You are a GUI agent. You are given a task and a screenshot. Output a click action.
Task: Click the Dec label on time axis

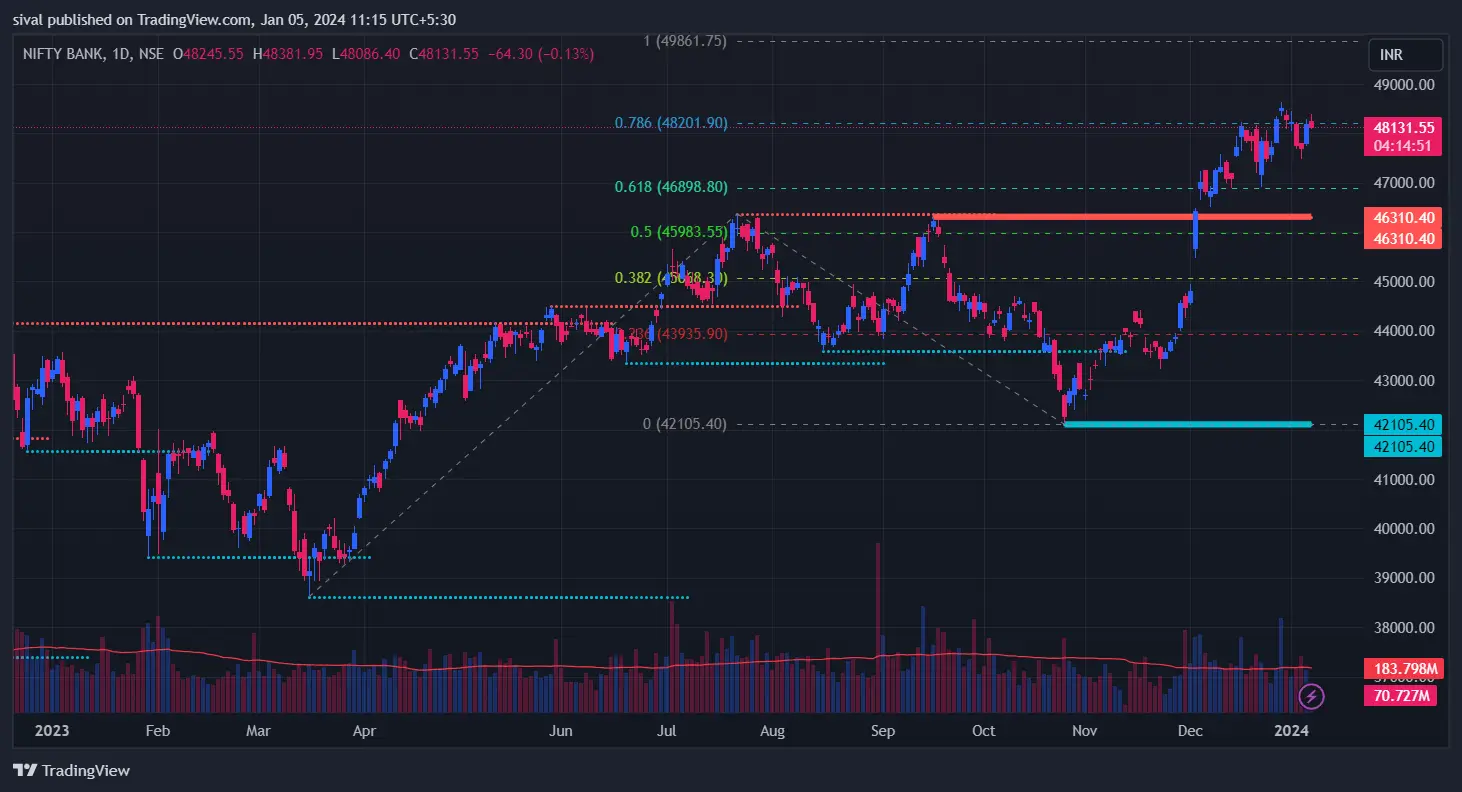point(1190,731)
